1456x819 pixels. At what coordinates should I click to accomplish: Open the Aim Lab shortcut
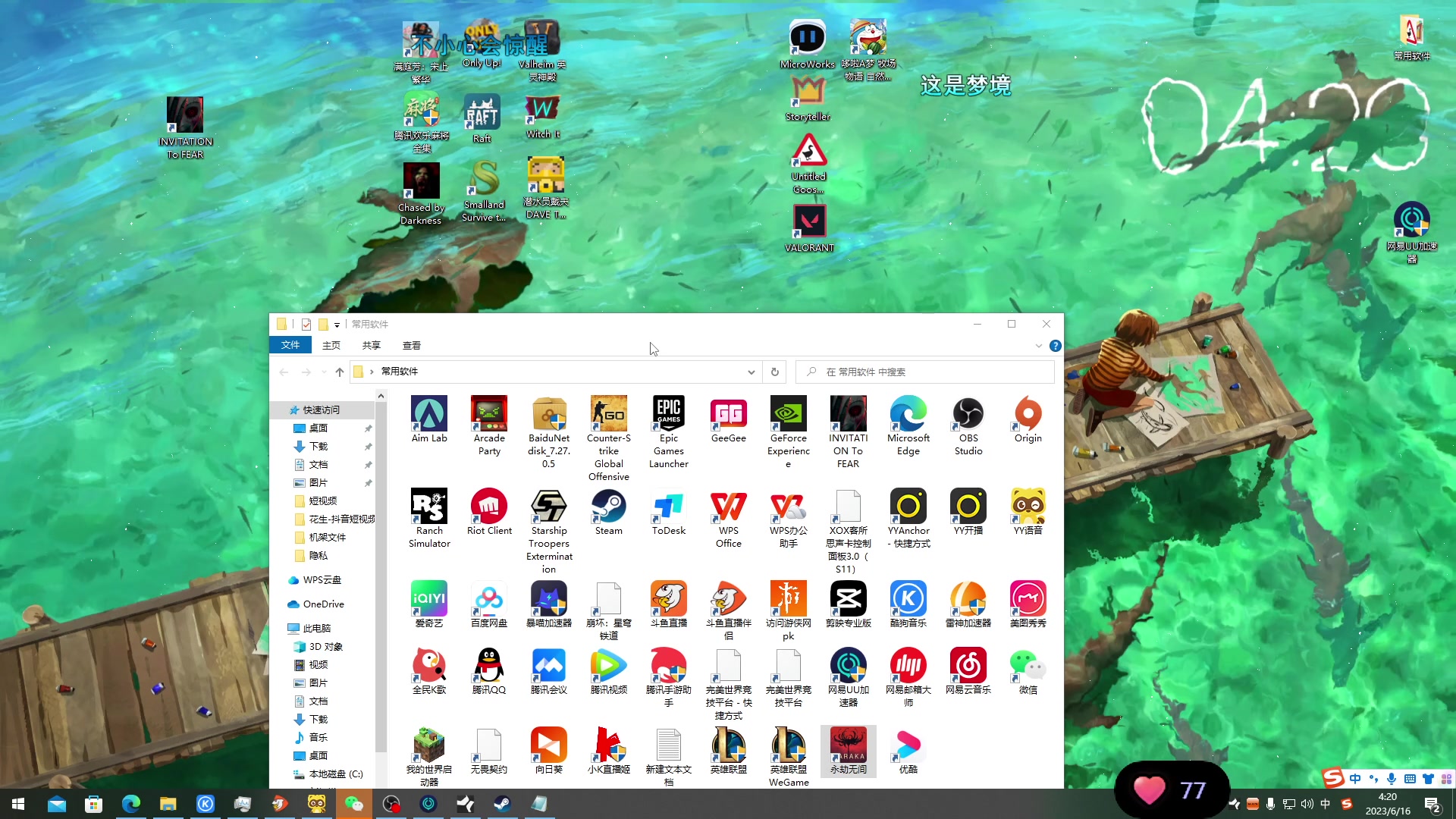tap(429, 419)
